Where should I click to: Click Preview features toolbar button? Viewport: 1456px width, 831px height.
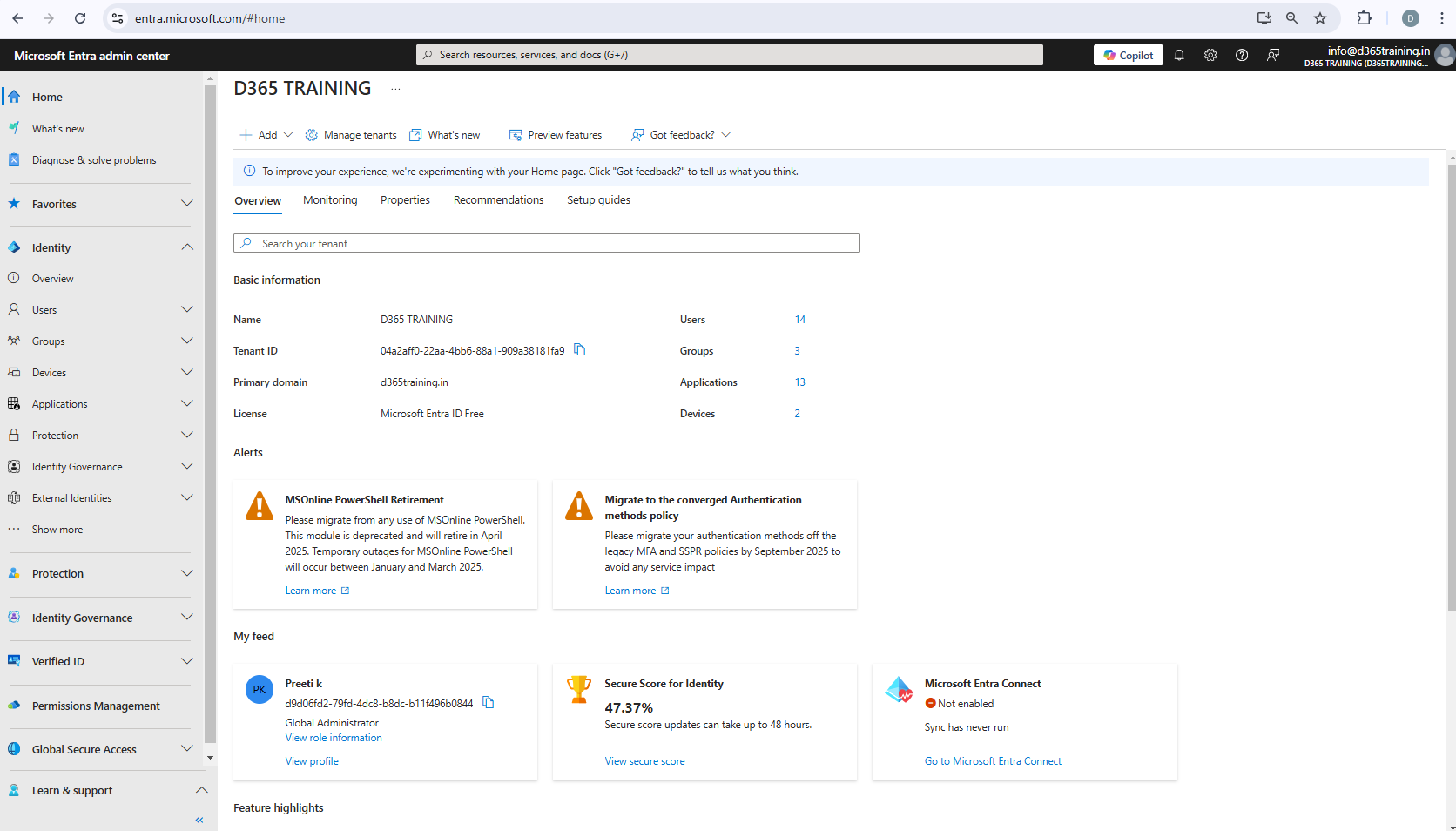[x=556, y=135]
